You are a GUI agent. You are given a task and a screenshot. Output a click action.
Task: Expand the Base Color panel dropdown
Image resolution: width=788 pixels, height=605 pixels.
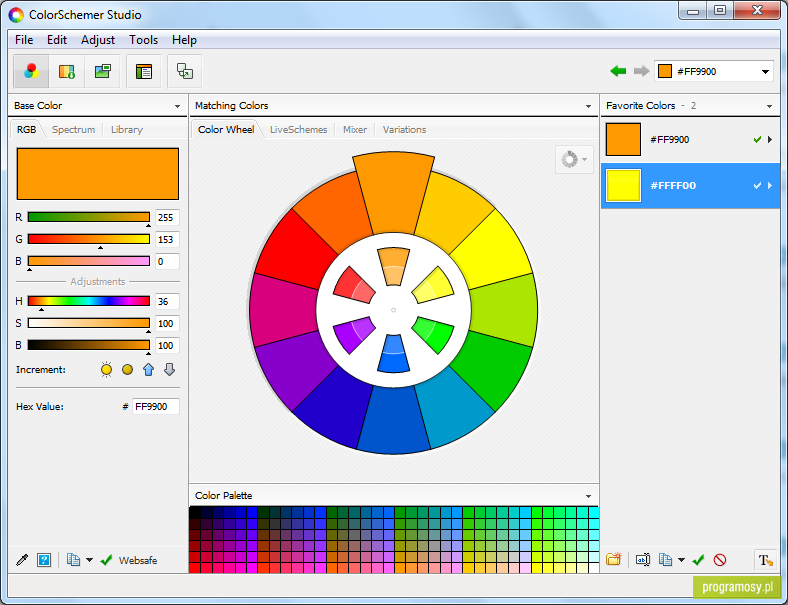177,106
